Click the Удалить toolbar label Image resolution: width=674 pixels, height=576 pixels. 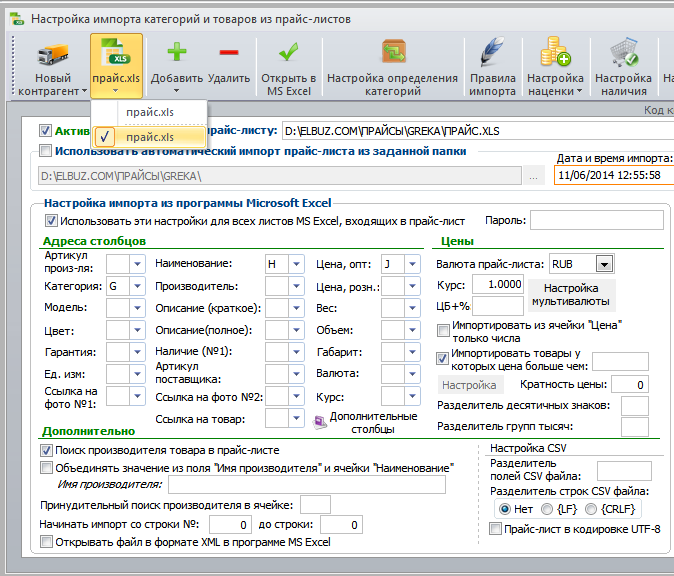229,78
